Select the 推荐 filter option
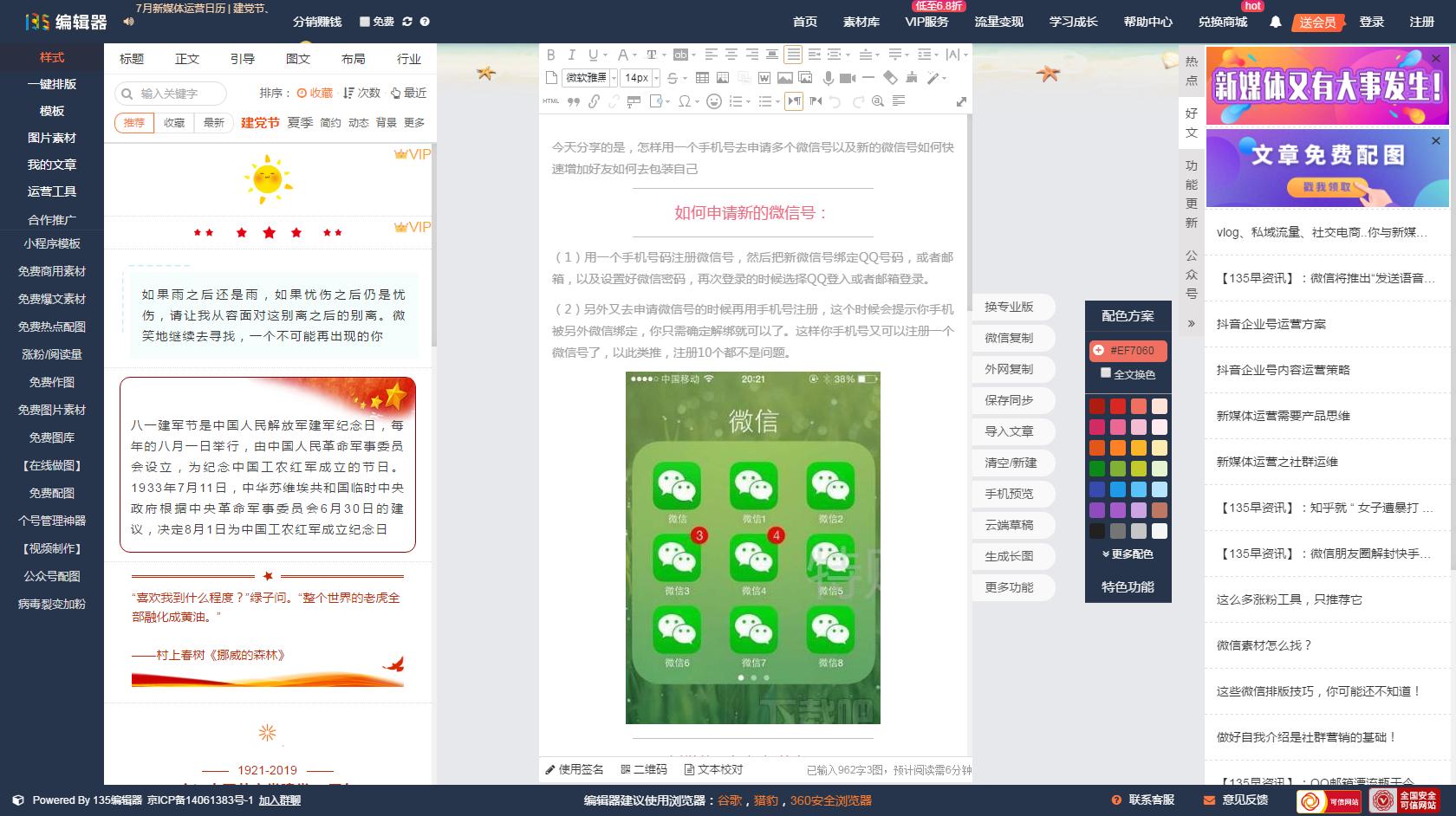Screen dimensions: 1456x816 point(133,123)
